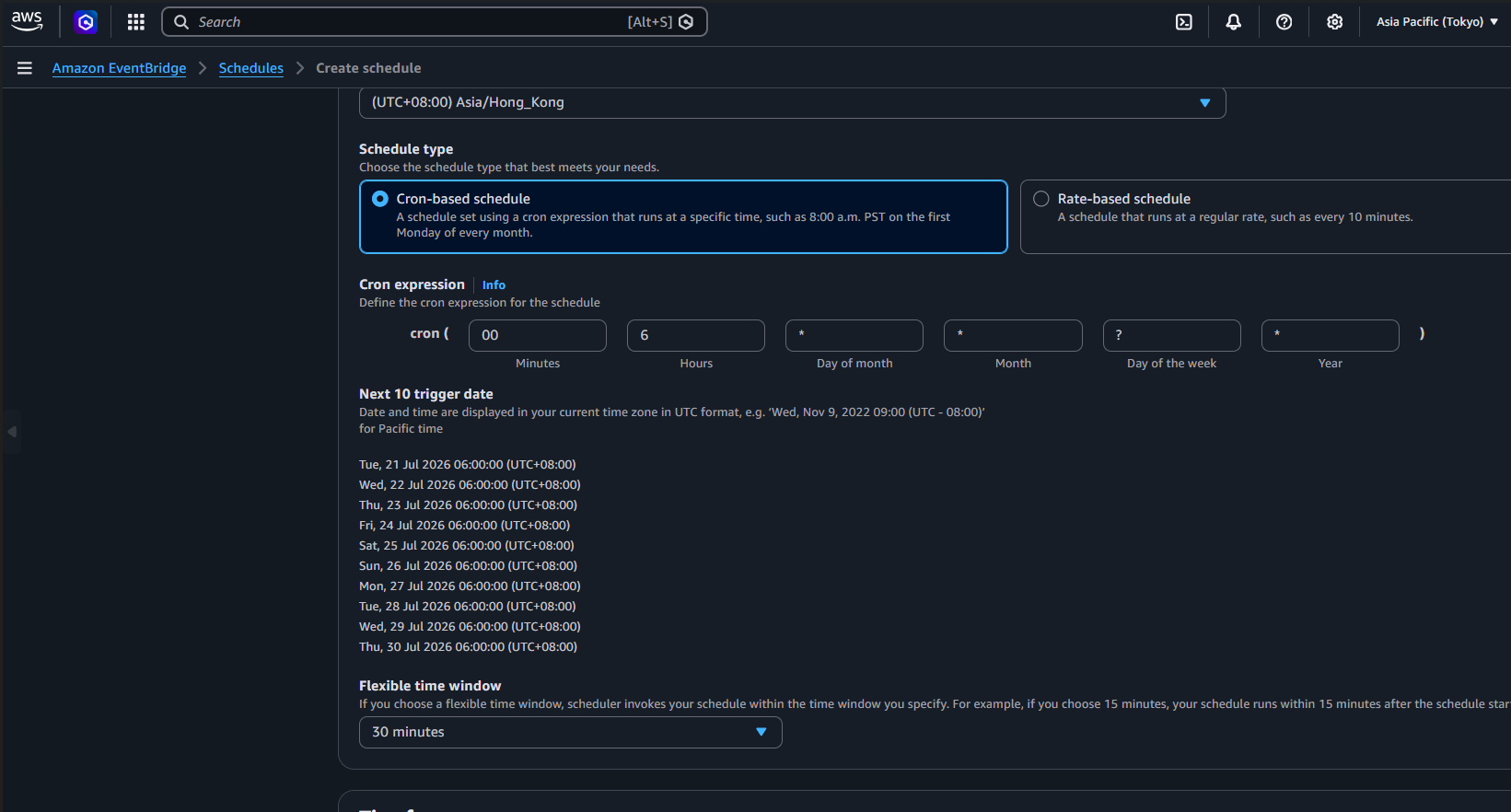The width and height of the screenshot is (1511, 812).
Task: Click the 'Tue, 28 Jul 2026 06:00:00' trigger date
Action: pyautogui.click(x=468, y=607)
